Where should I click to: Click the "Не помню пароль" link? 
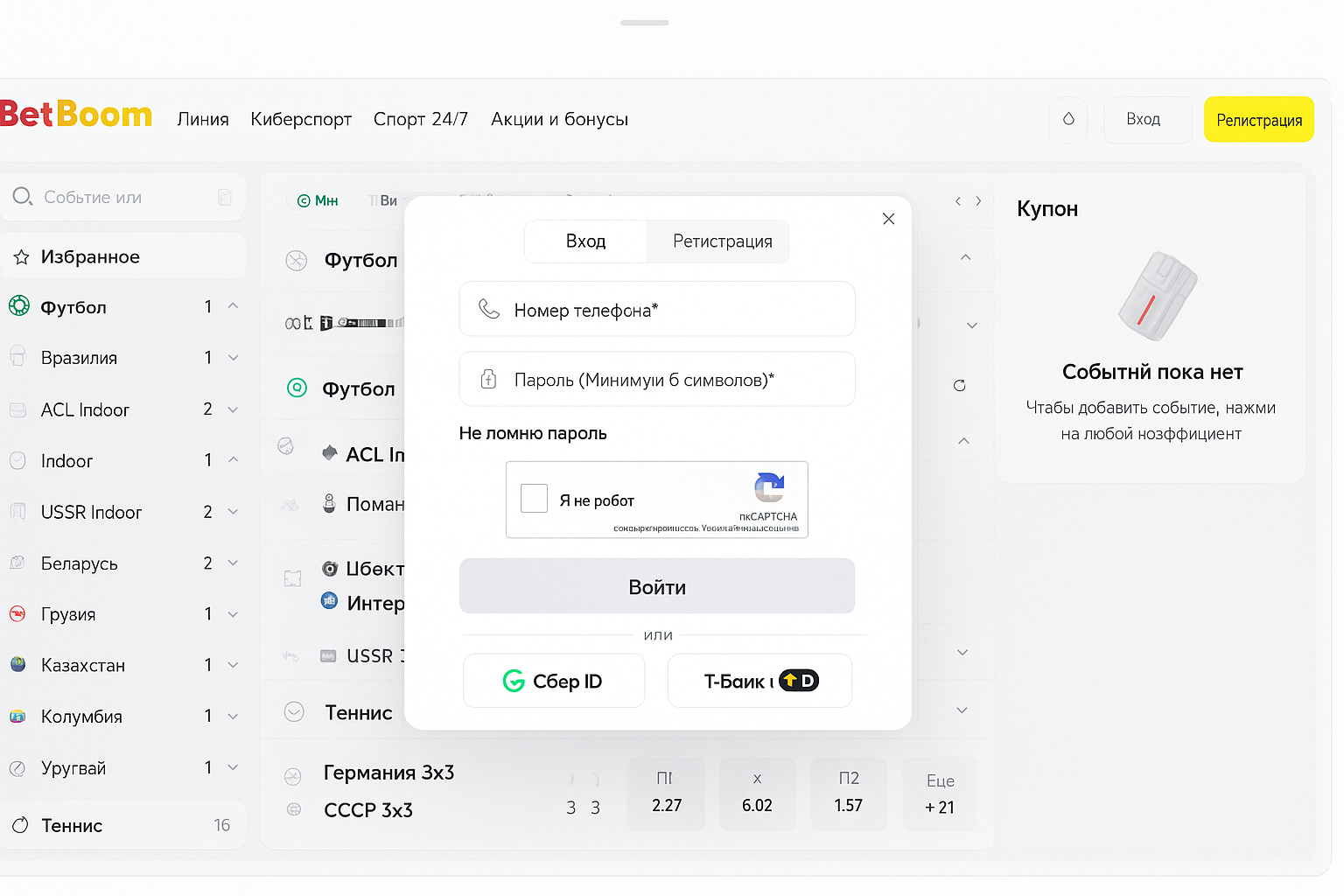532,433
